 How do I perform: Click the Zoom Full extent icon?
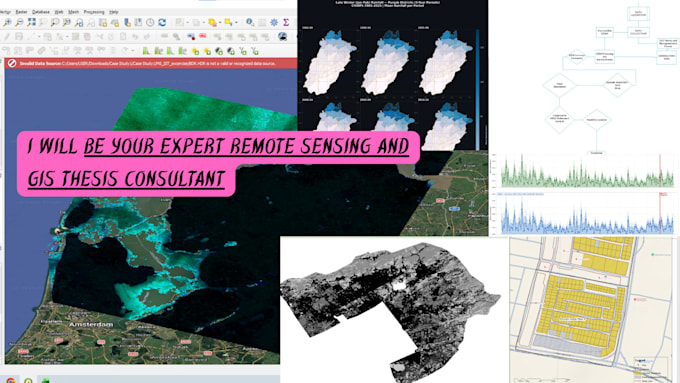32,22
